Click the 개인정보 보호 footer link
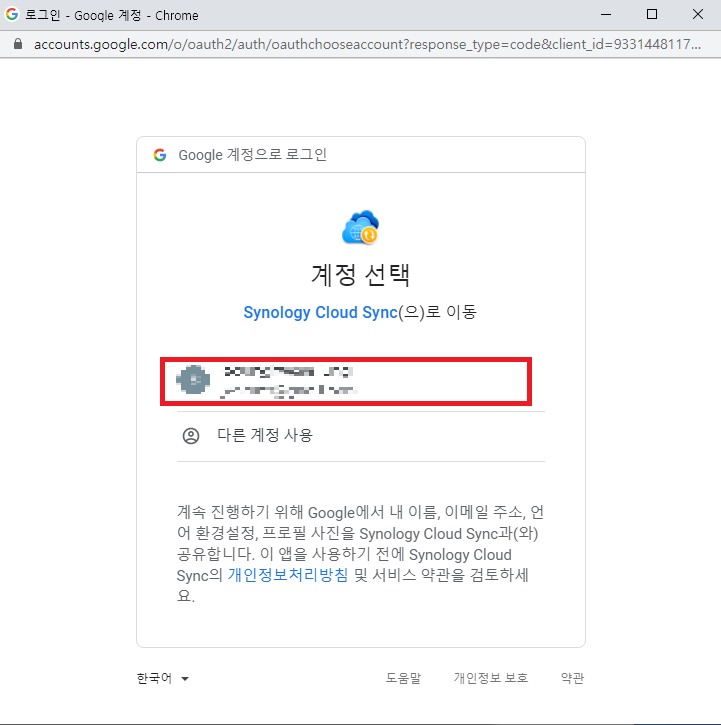Image resolution: width=721 pixels, height=725 pixels. [491, 678]
